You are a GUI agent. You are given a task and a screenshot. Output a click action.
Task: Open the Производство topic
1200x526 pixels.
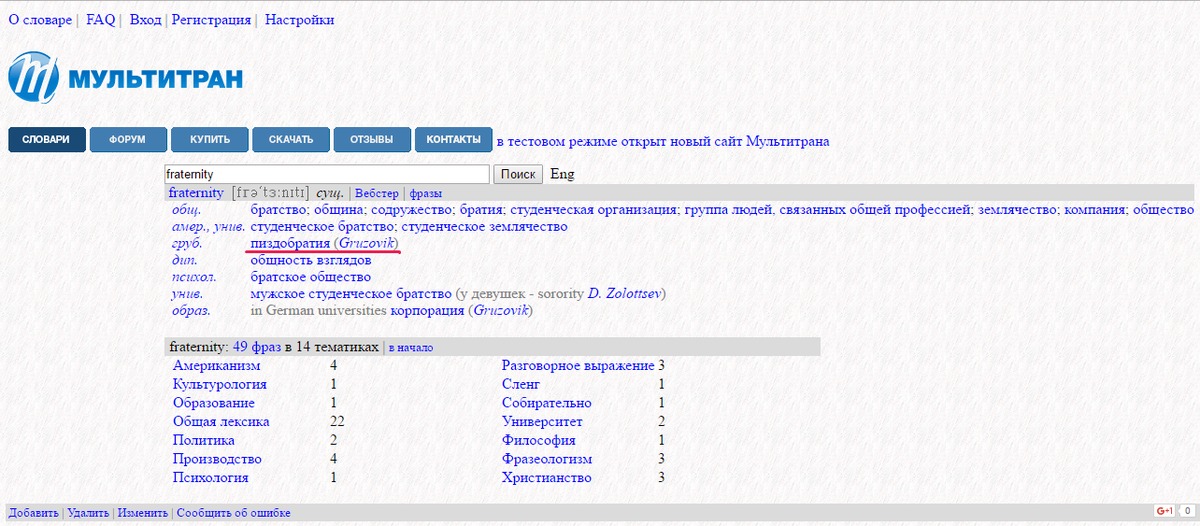tap(217, 459)
